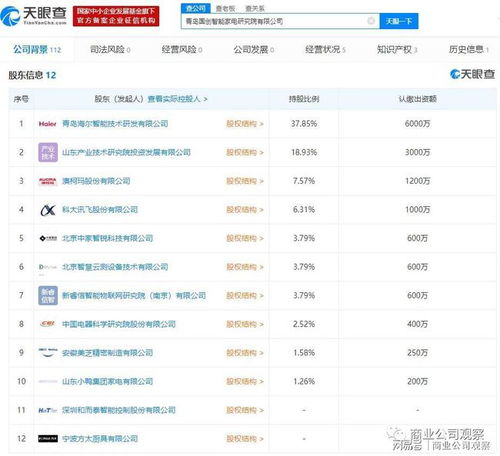Click the 中国电器科学研究院 logo in row 8

48,324
